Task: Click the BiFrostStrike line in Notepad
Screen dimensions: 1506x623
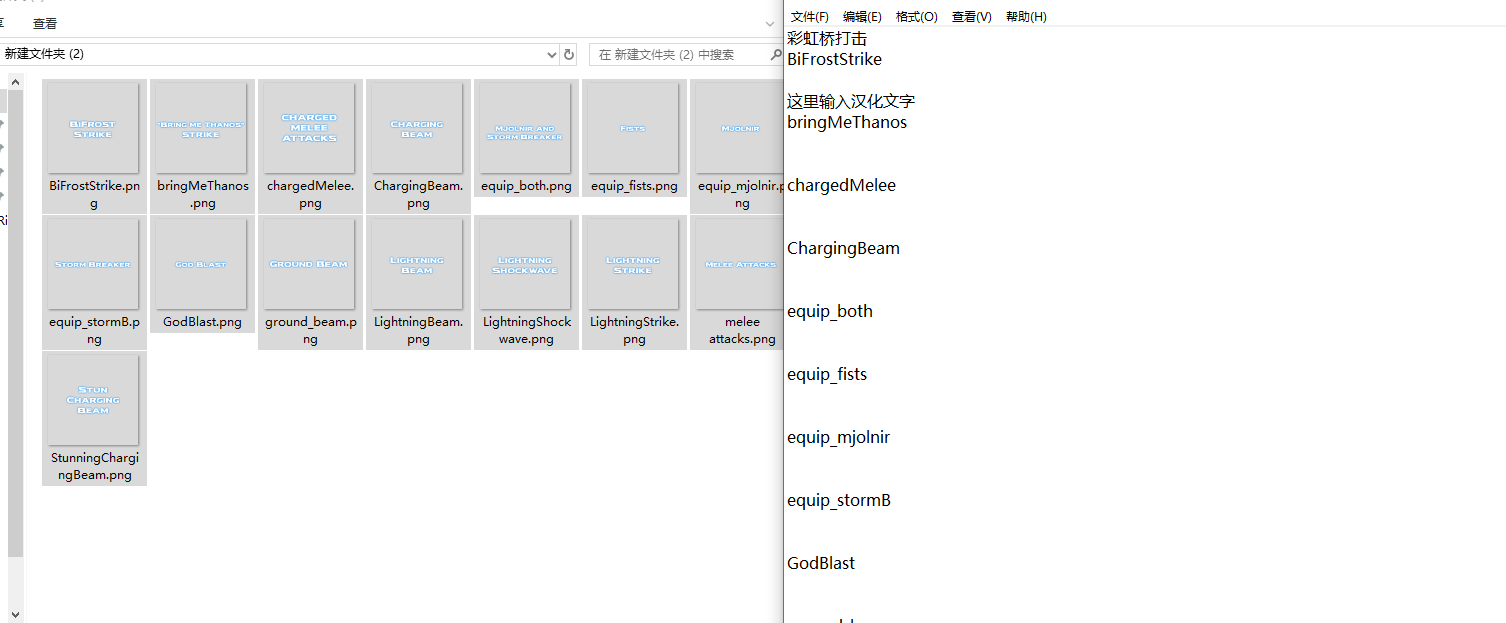Action: (x=835, y=59)
